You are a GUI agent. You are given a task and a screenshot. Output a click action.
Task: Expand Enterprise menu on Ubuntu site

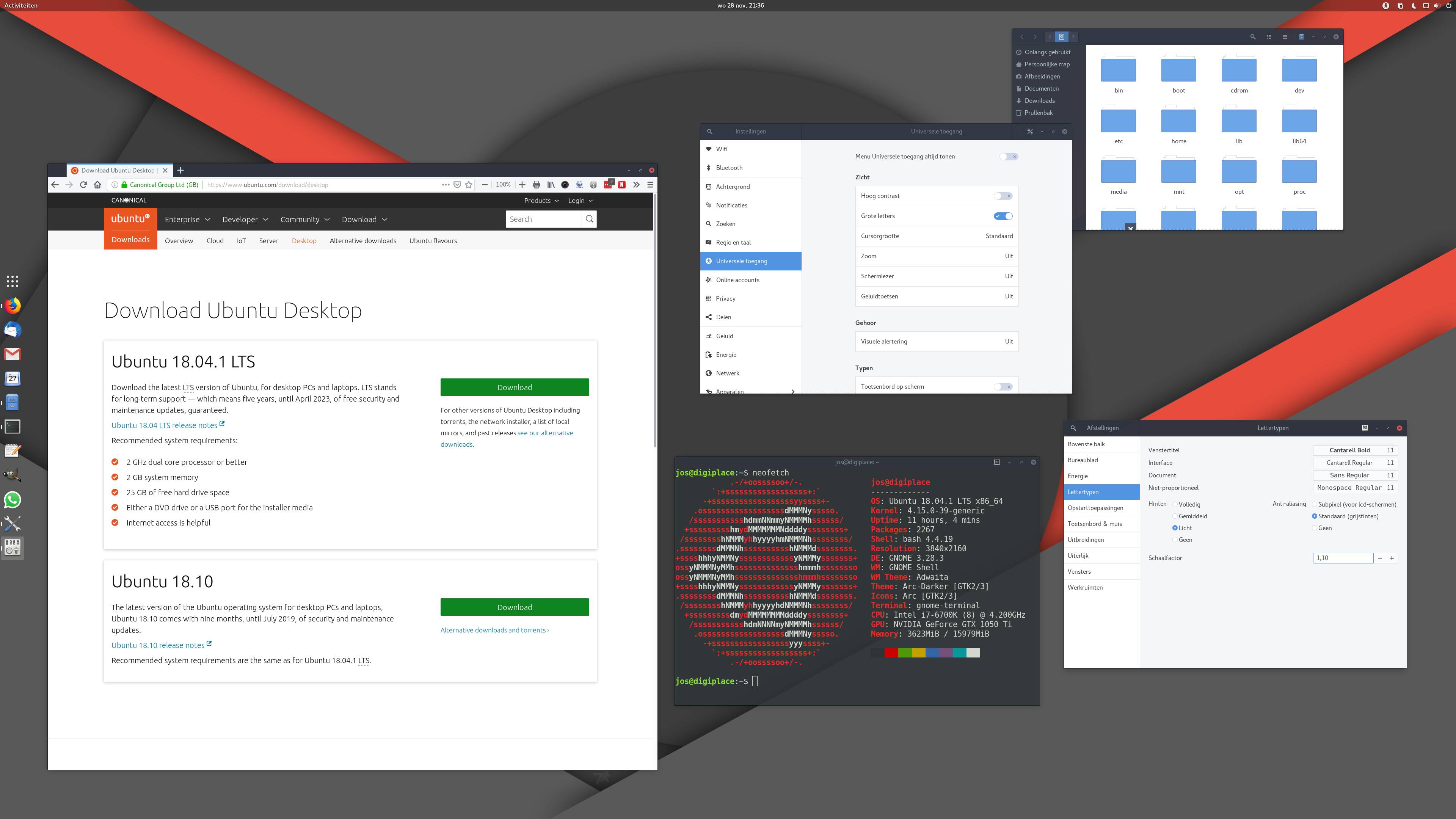point(187,219)
